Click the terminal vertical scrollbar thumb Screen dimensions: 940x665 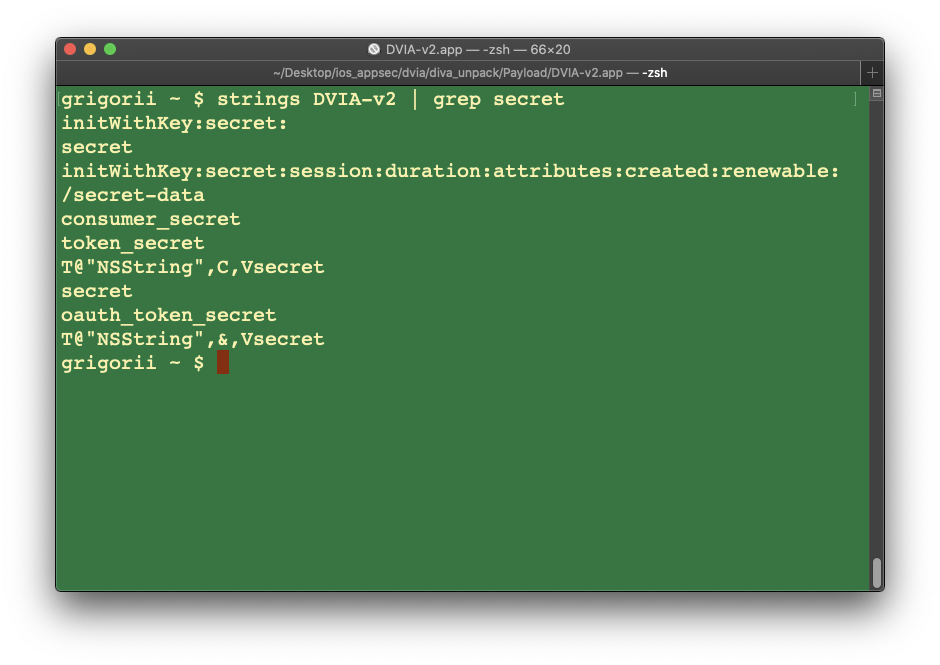876,573
